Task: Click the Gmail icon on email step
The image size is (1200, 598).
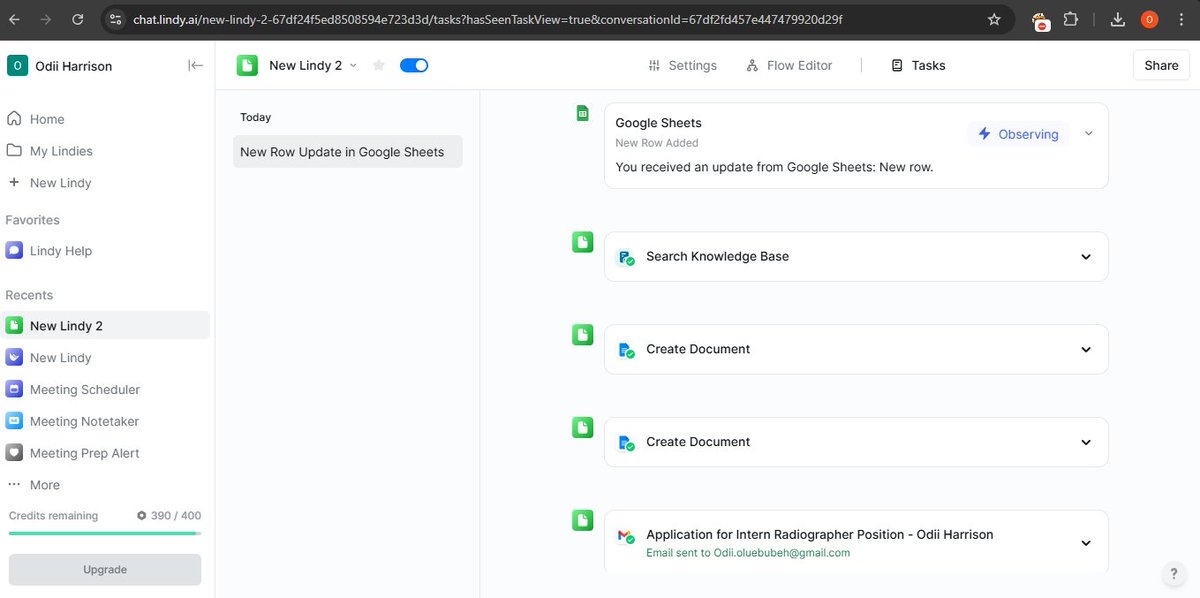Action: [x=626, y=537]
